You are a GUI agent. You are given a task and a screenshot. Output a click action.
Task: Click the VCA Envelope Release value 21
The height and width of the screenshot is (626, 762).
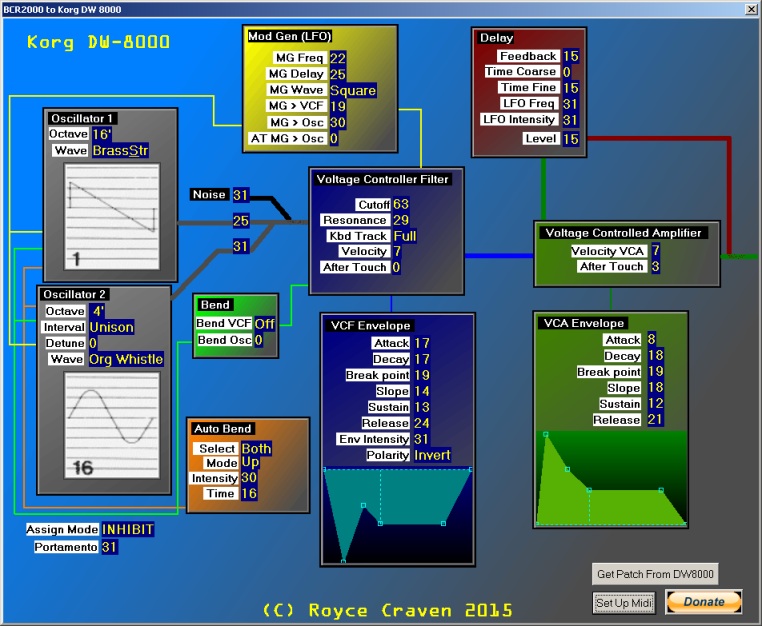pyautogui.click(x=655, y=419)
